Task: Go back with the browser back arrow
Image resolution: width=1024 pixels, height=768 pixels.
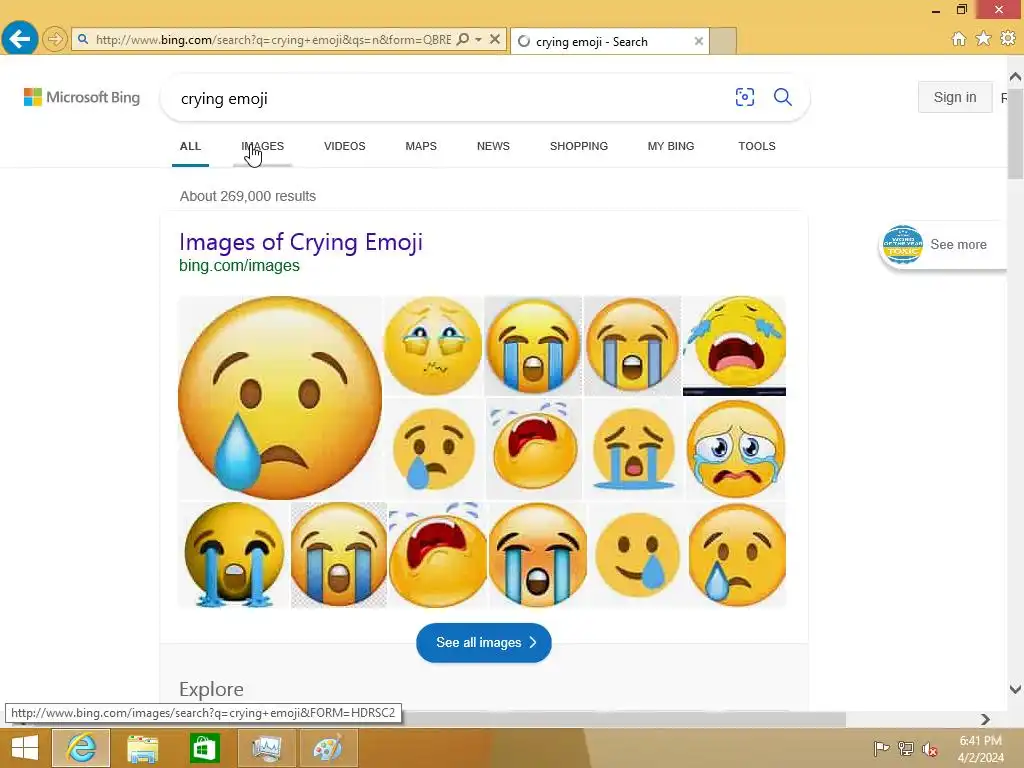Action: pos(20,39)
